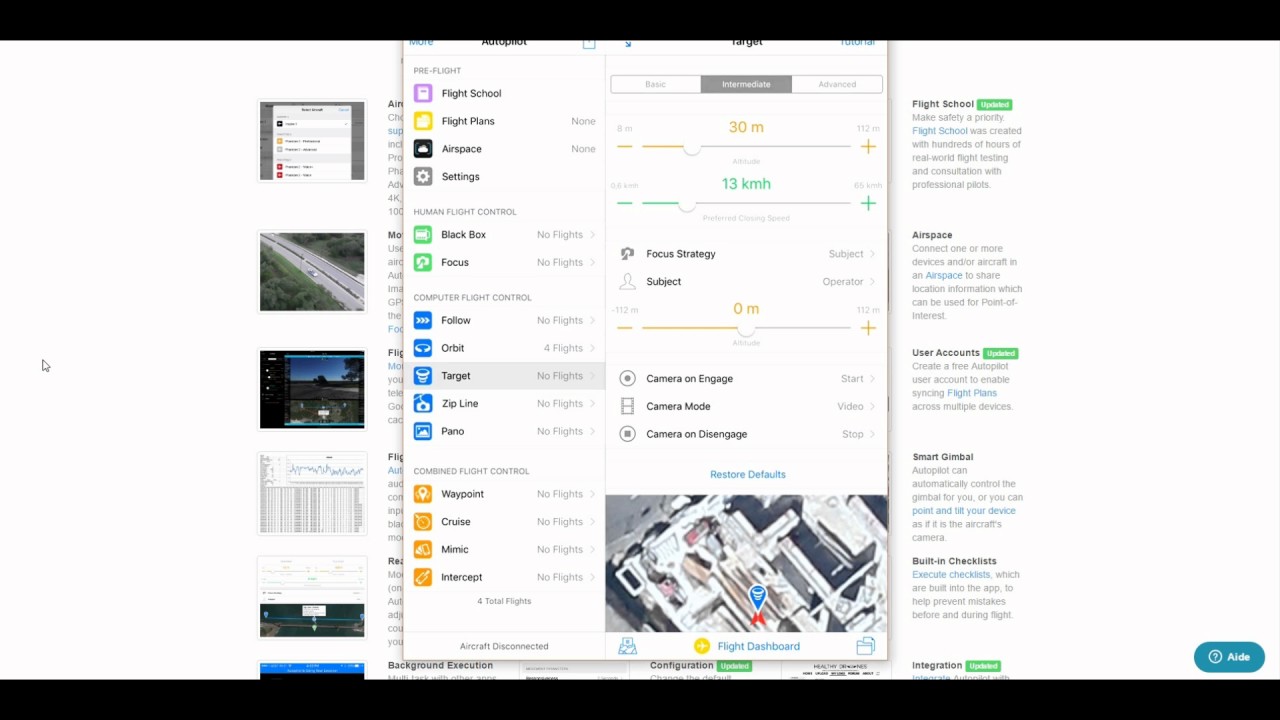This screenshot has width=1280, height=720.
Task: Select the Airspace cloud icon
Action: pos(423,149)
